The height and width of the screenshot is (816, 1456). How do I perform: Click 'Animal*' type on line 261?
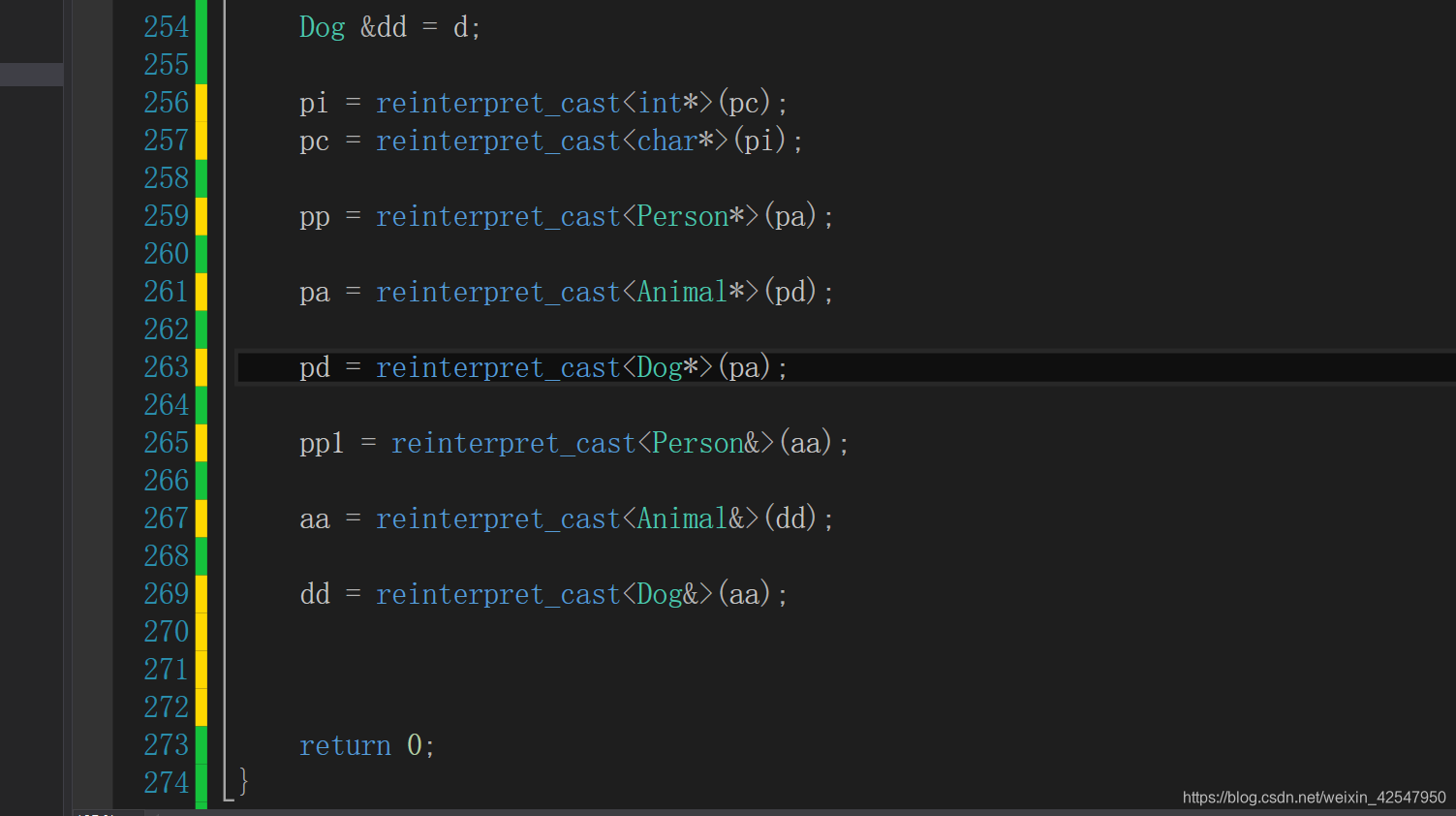pyautogui.click(x=691, y=292)
